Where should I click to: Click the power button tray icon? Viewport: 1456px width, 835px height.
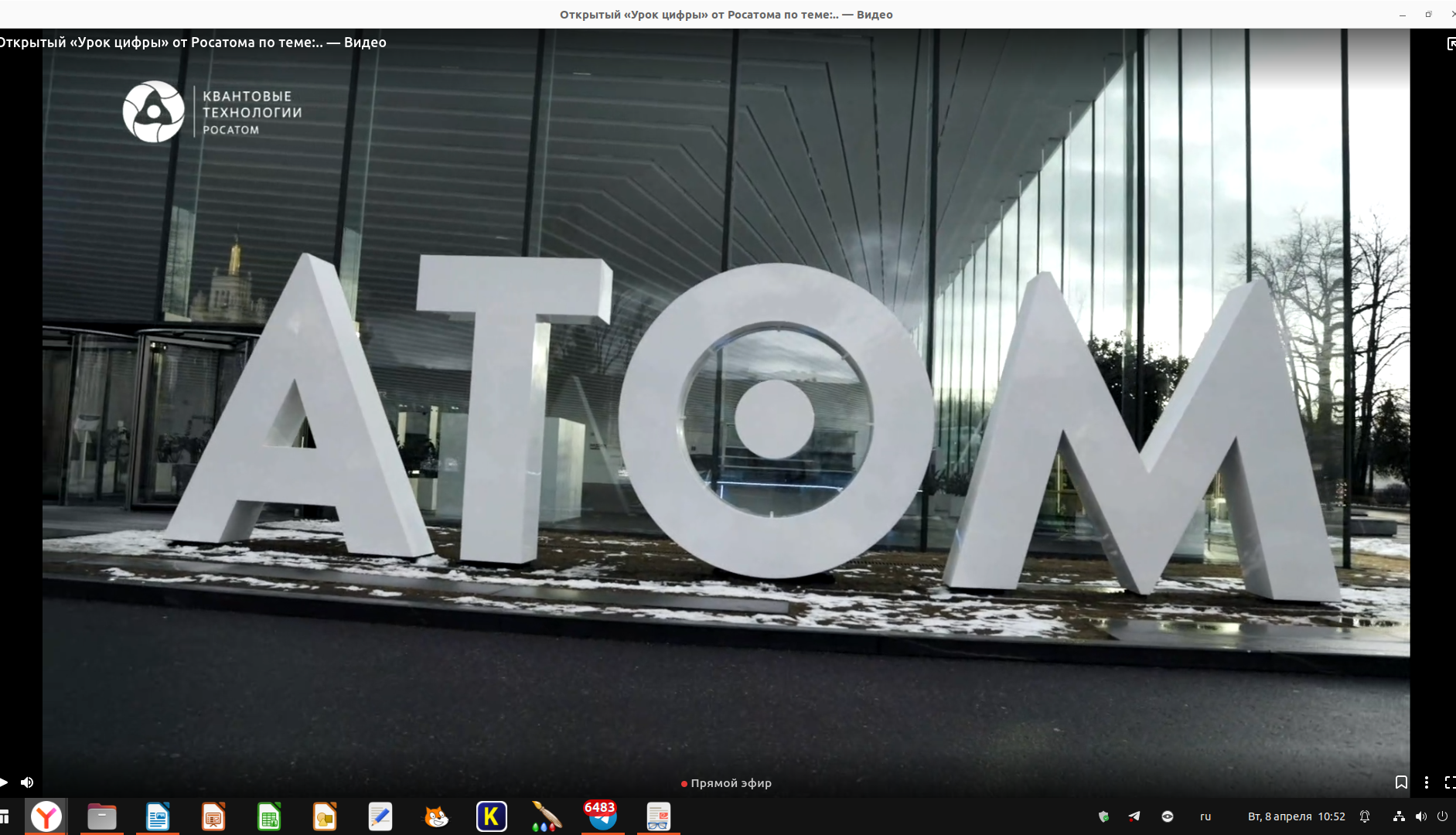click(x=1443, y=816)
